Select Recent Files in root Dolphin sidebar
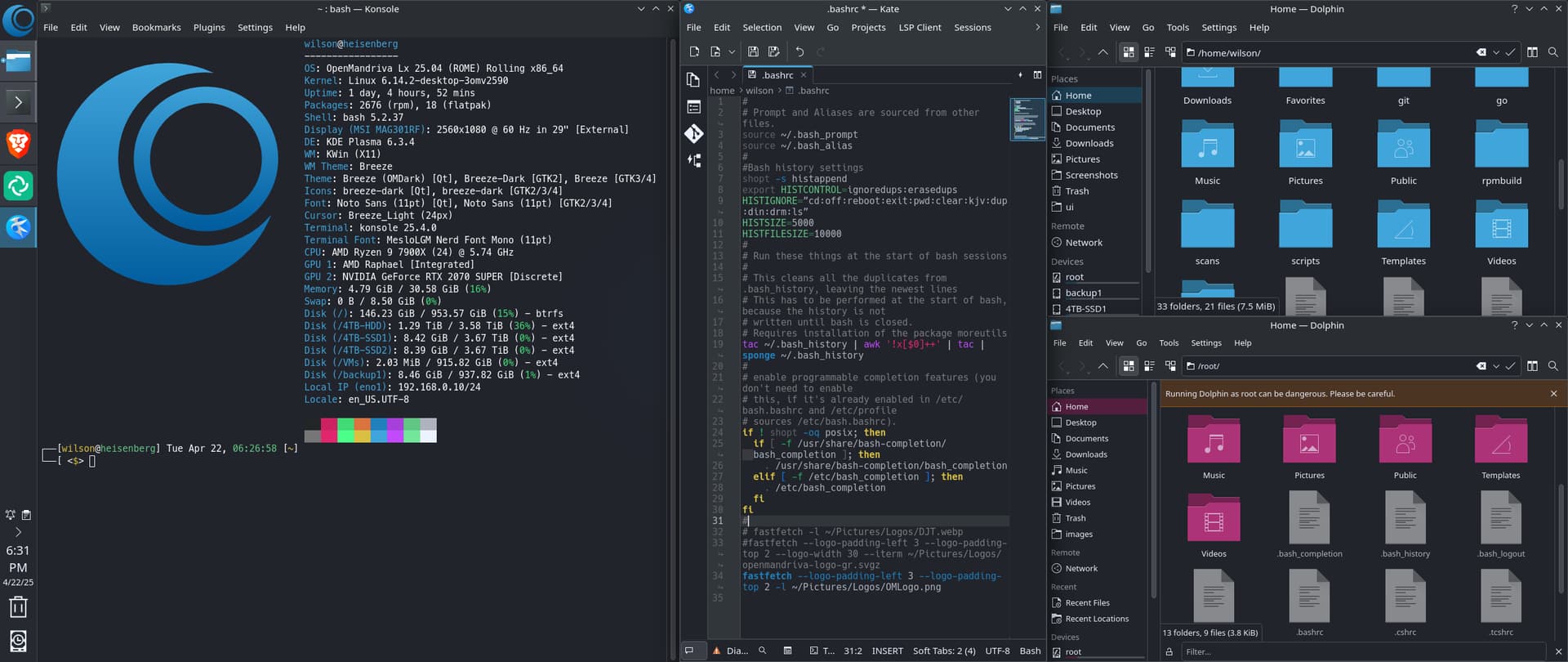This screenshot has width=1568, height=662. click(x=1087, y=602)
